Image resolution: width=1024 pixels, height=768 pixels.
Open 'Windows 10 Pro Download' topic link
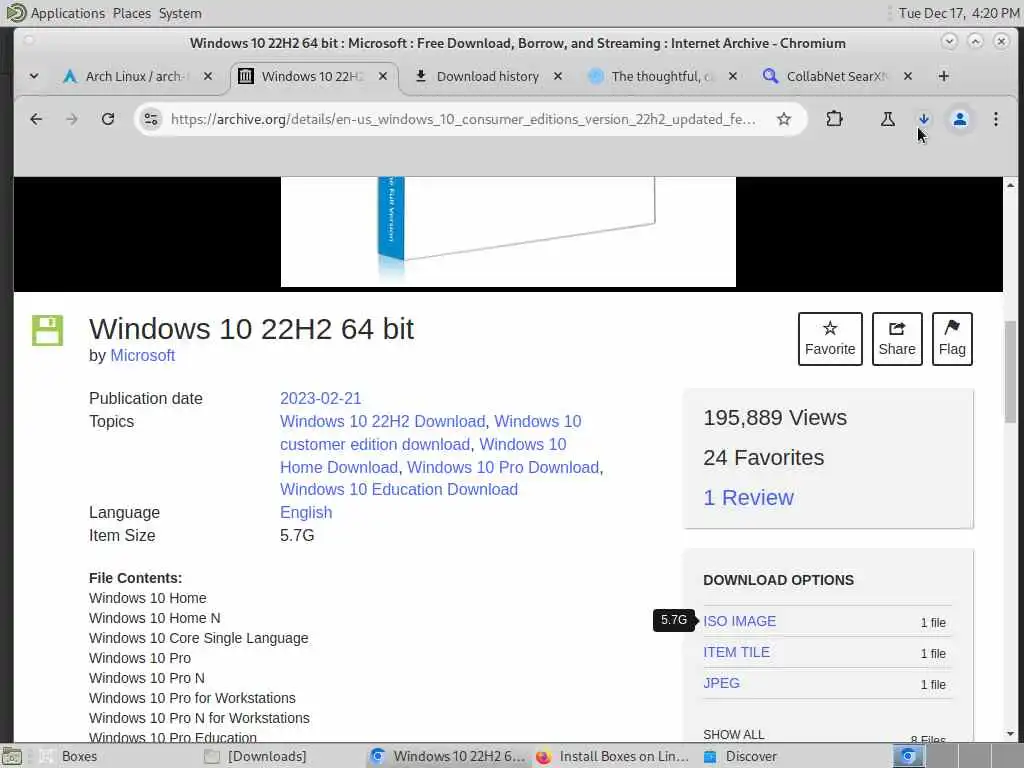click(503, 468)
